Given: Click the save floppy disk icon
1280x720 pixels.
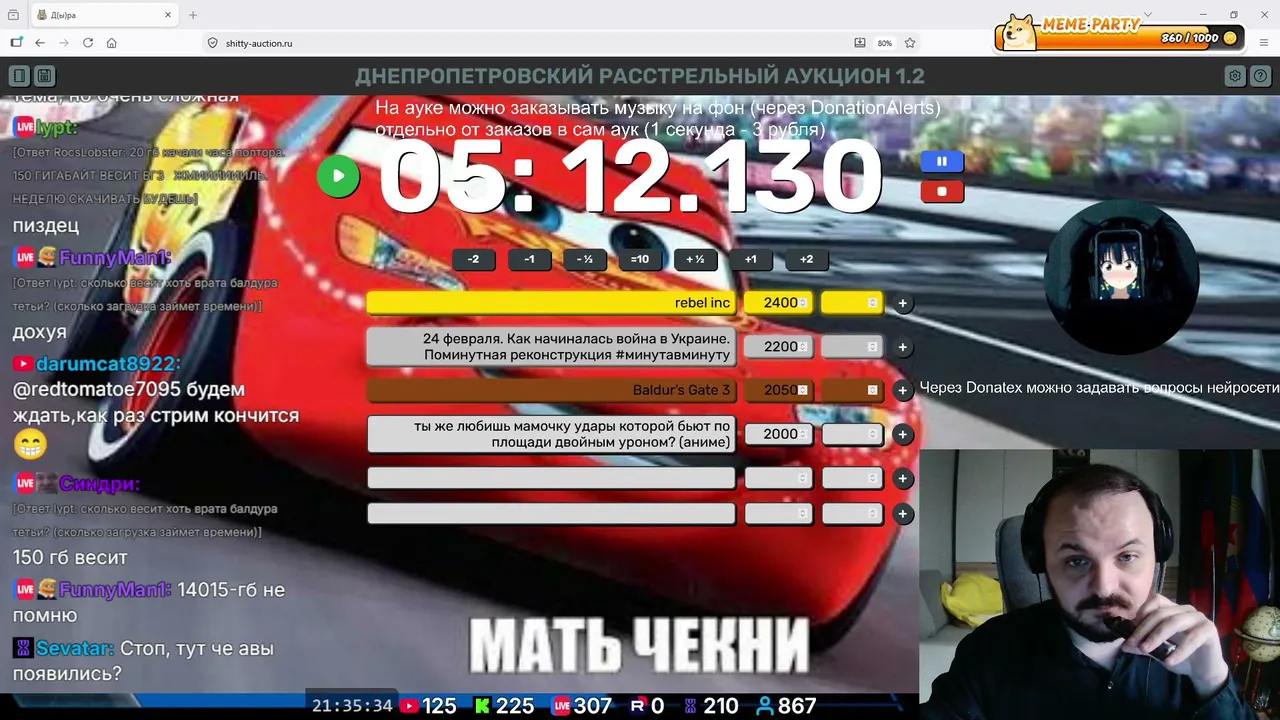Looking at the screenshot, I should tap(44, 76).
